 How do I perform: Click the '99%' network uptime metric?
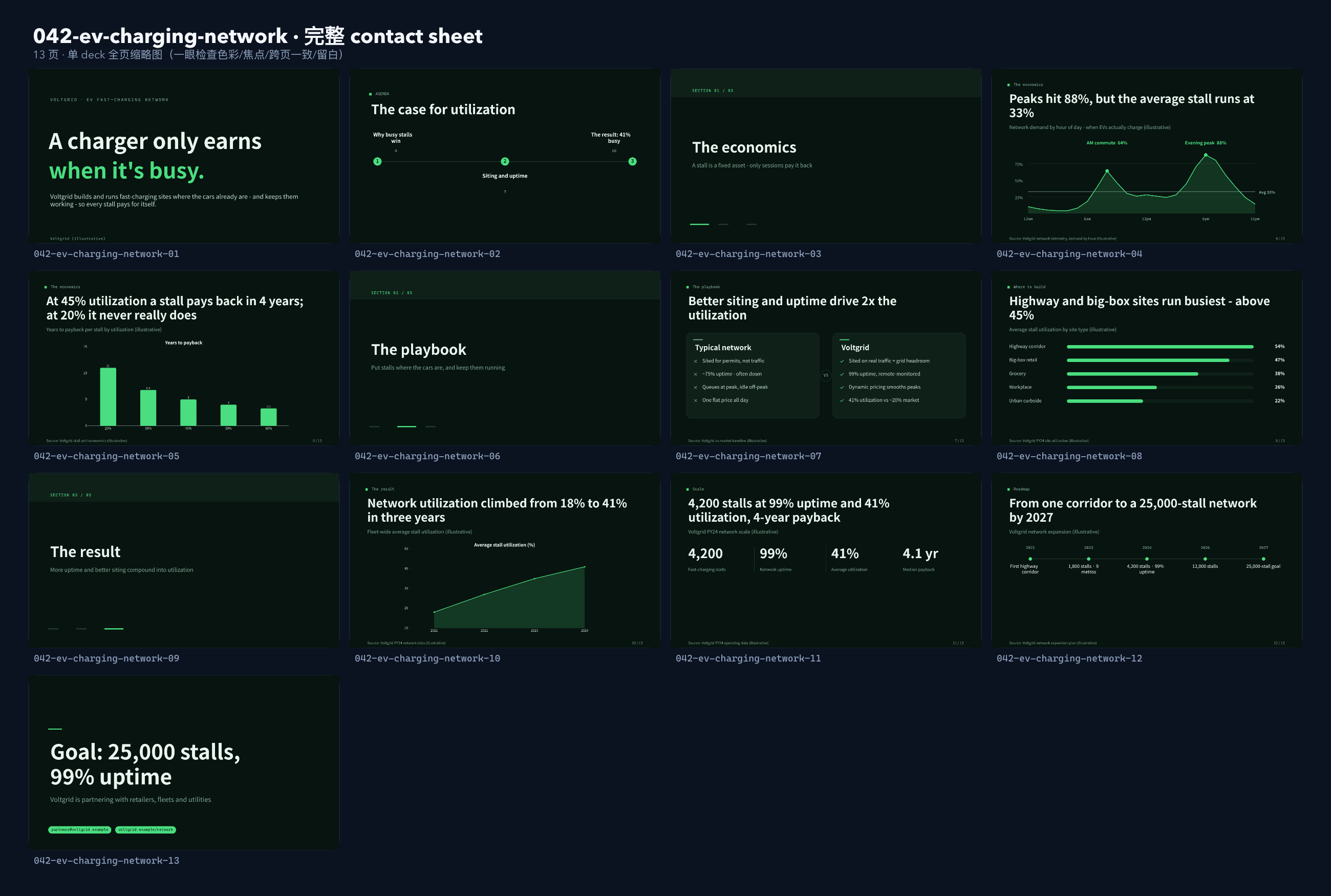click(x=774, y=553)
